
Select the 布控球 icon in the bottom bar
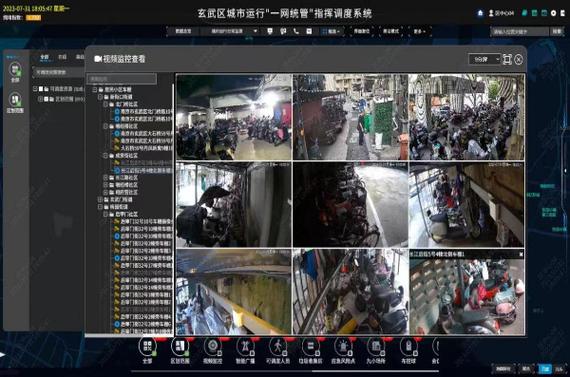(409, 346)
